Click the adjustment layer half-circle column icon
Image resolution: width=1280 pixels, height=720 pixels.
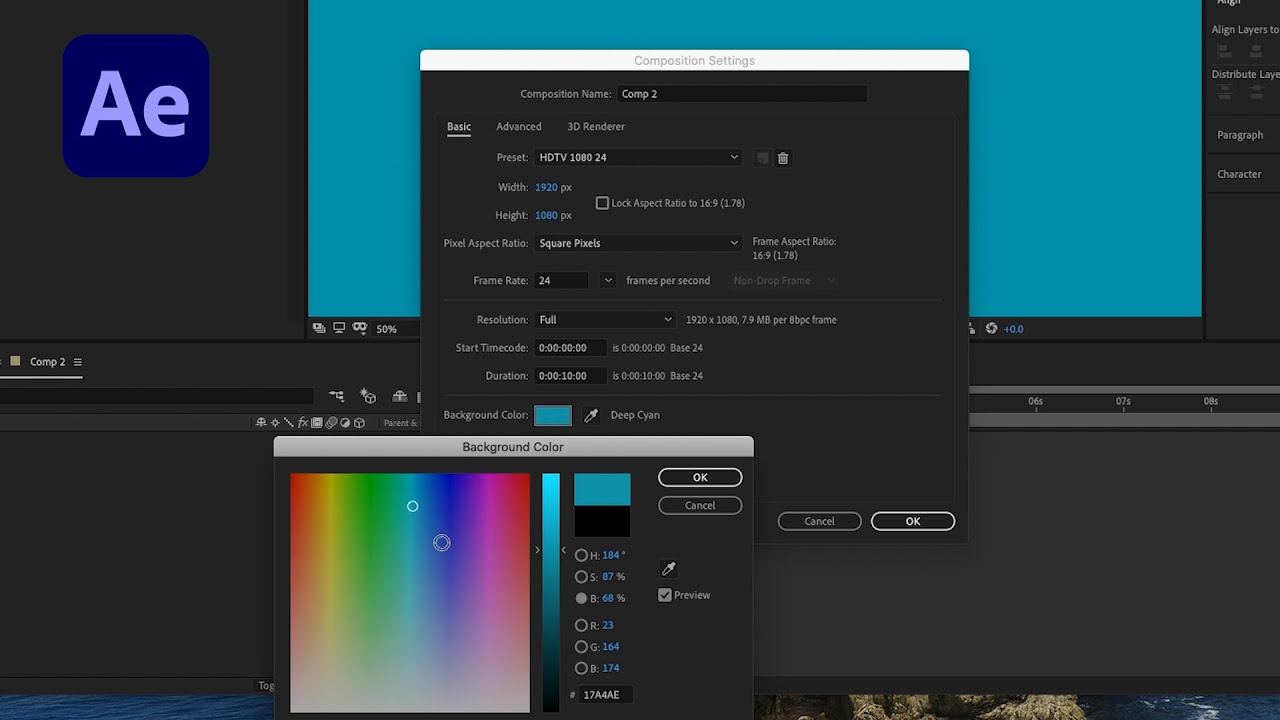click(x=345, y=423)
